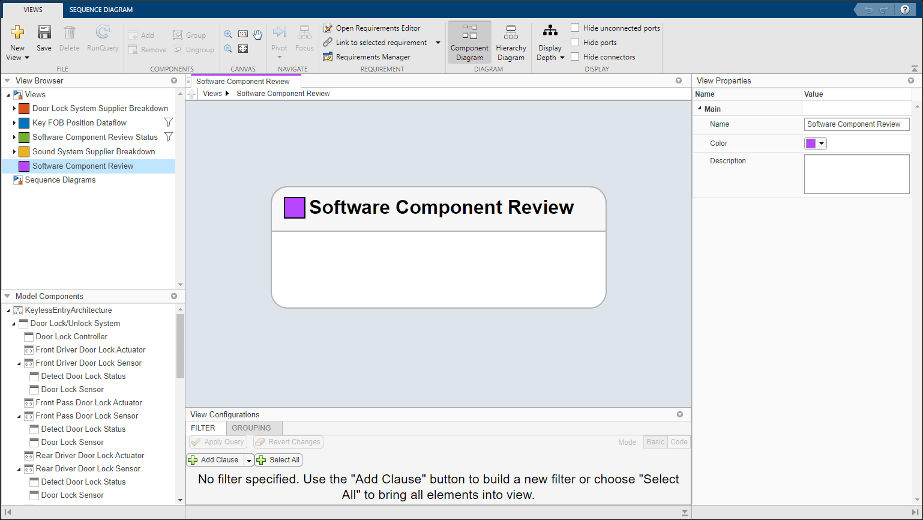The width and height of the screenshot is (923, 520).
Task: Click the Pivot navigate icon
Action: click(280, 32)
